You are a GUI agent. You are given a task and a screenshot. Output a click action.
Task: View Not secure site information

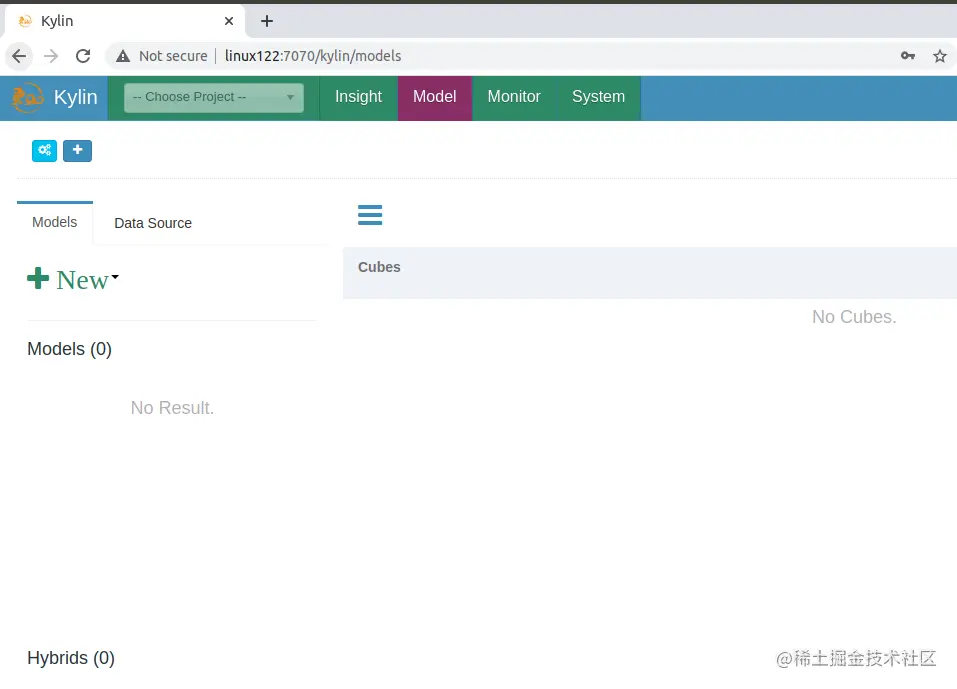(162, 56)
